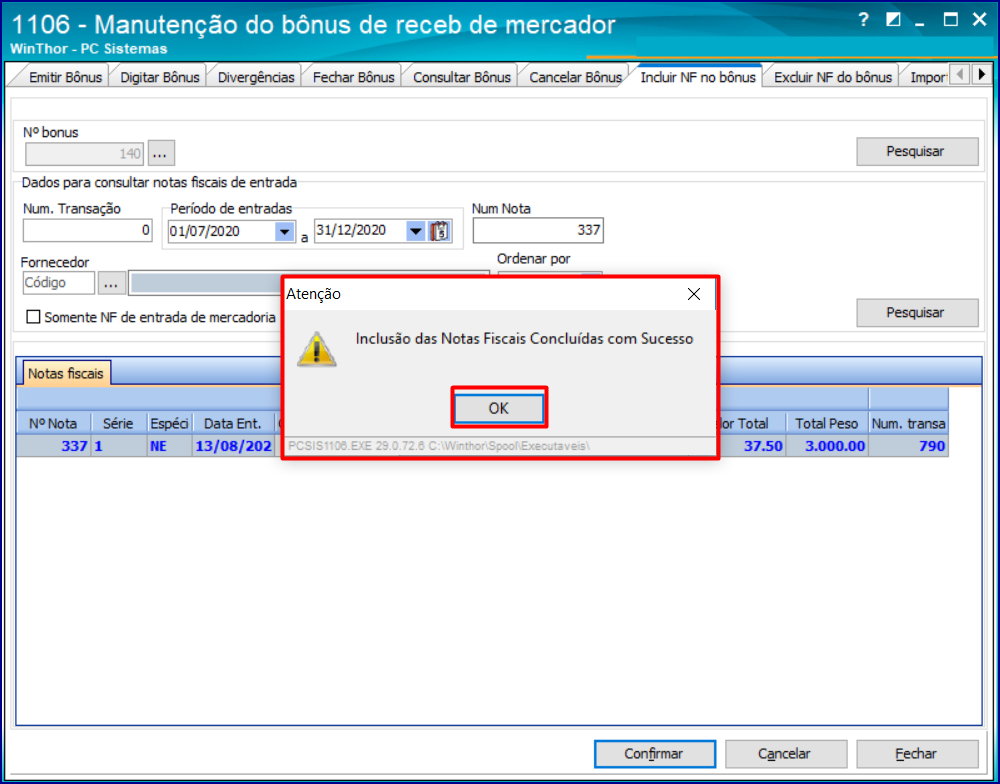Open the Emitir Bônus tab
Screen dimensions: 1000x784
(64, 77)
